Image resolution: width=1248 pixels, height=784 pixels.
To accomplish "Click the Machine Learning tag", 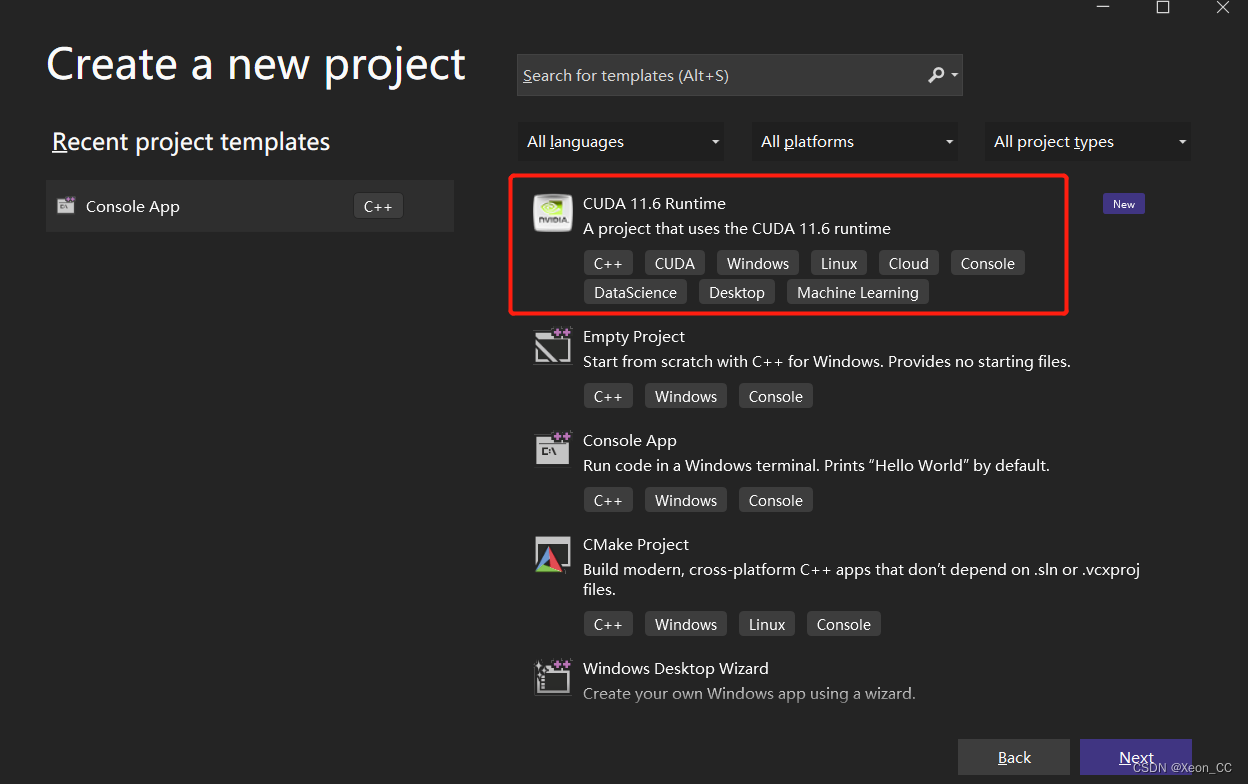I will pos(858,292).
